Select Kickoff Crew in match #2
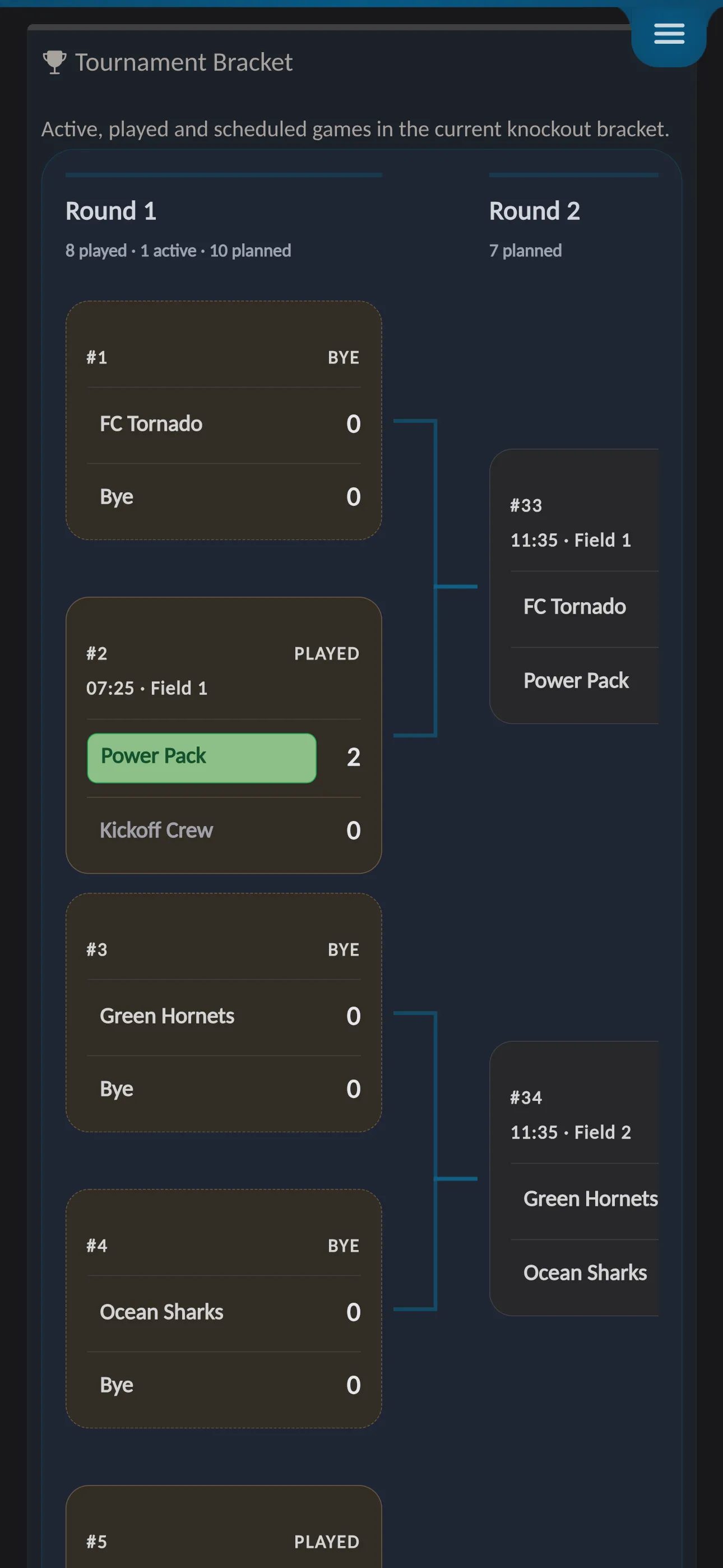 point(156,830)
